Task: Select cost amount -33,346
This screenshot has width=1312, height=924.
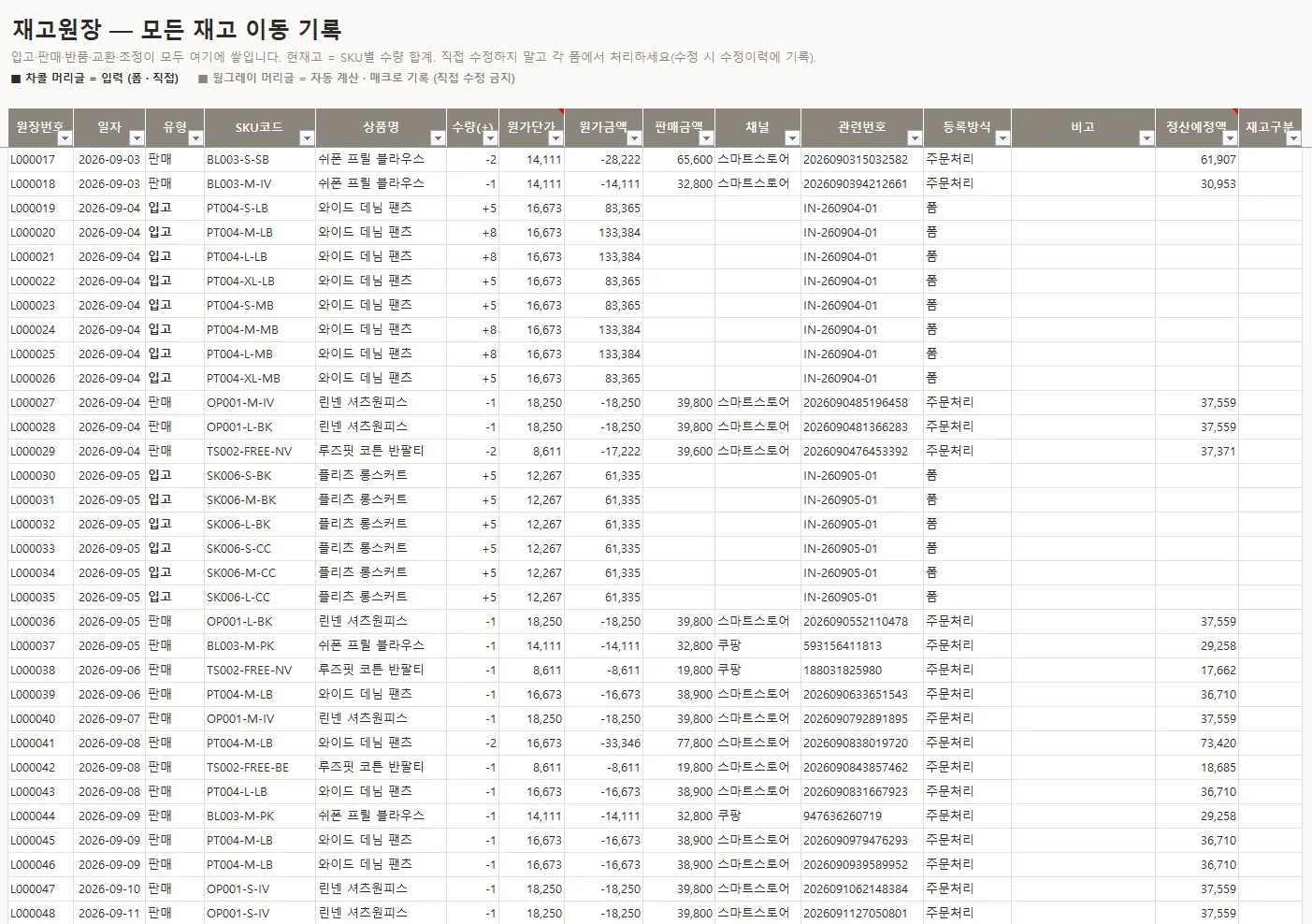Action: pos(603,744)
